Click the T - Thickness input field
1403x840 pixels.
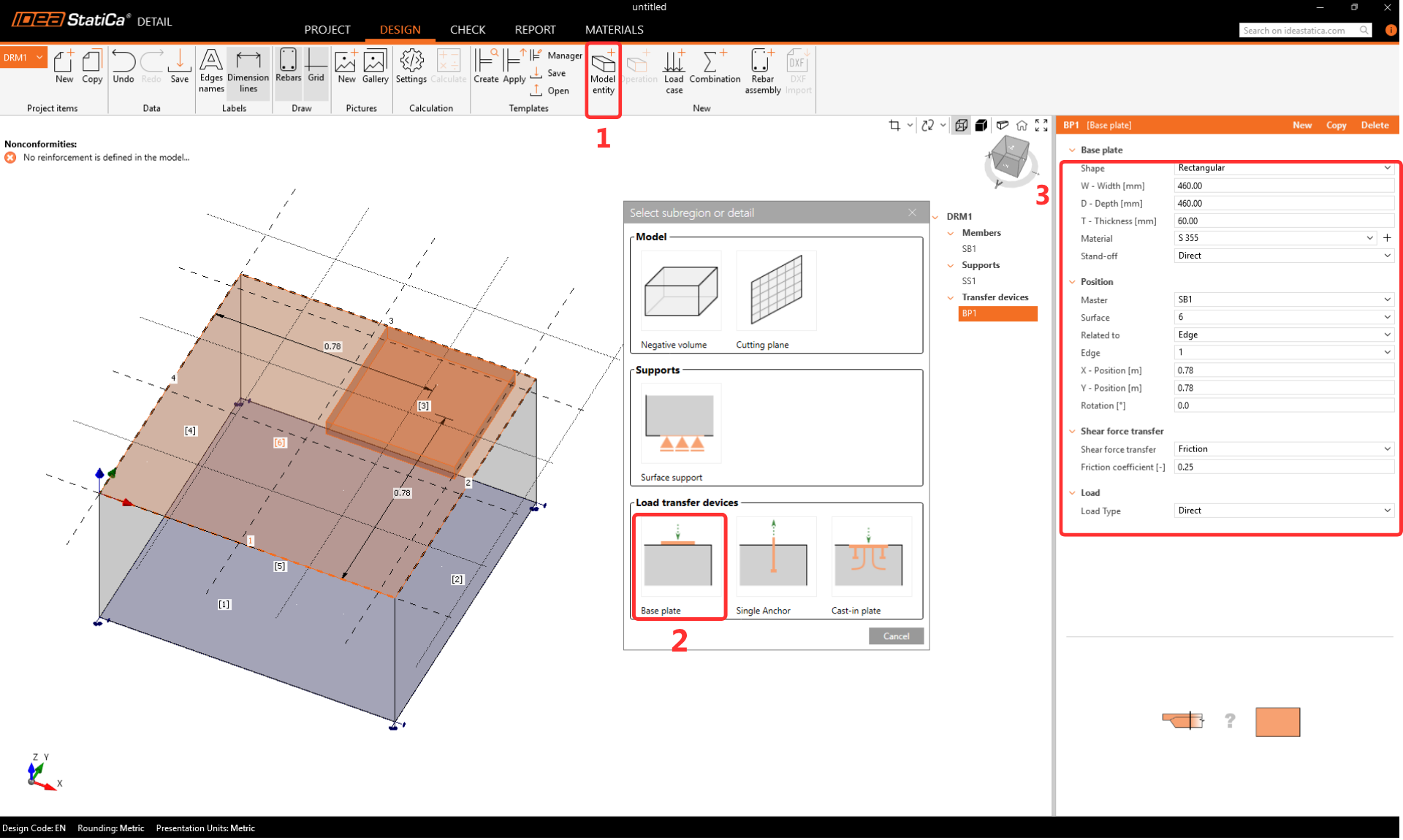pos(1283,221)
